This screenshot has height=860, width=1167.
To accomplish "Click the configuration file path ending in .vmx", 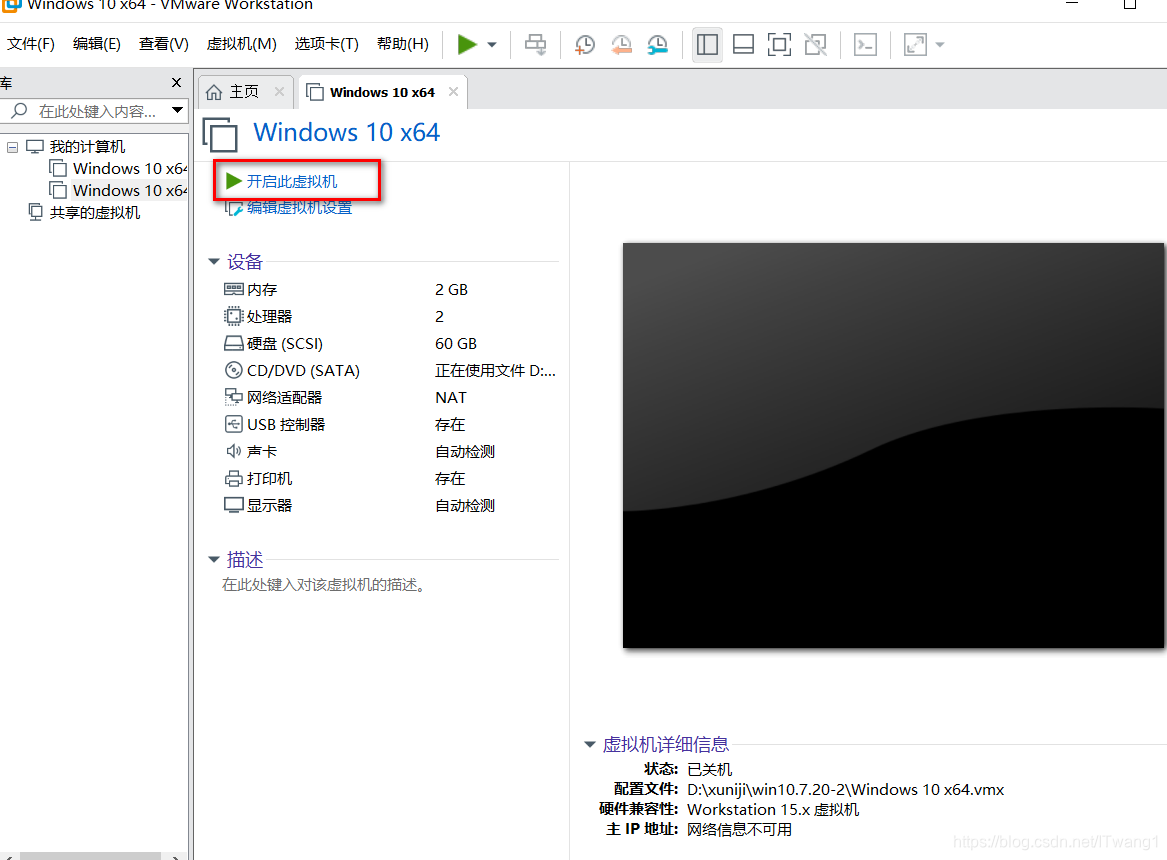I will 845,789.
